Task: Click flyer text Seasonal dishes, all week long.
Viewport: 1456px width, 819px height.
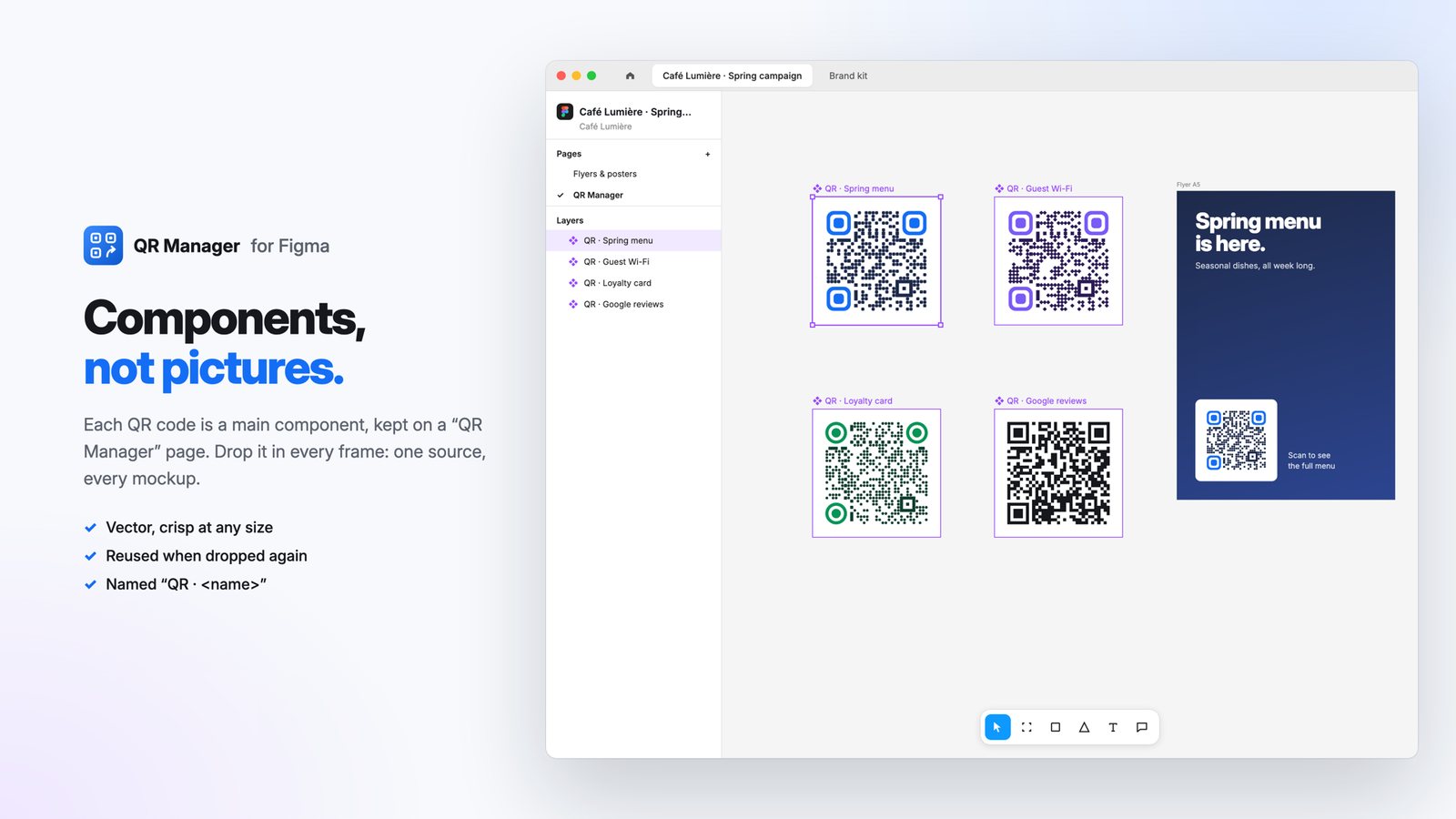Action: pos(1255,266)
